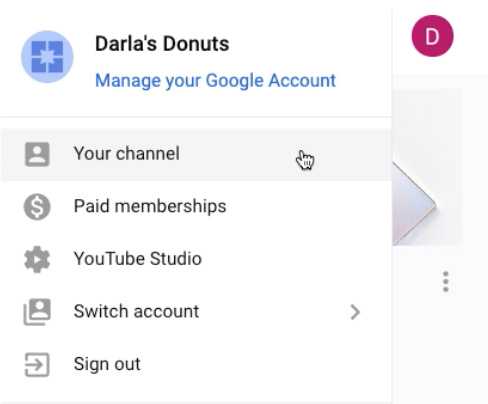Click the video thumbnail behind the menu
488x404 pixels.
point(427,168)
